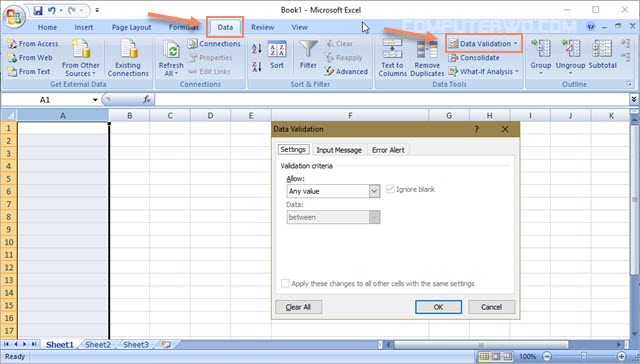
Task: Sort A to Z ascending
Action: [257, 49]
